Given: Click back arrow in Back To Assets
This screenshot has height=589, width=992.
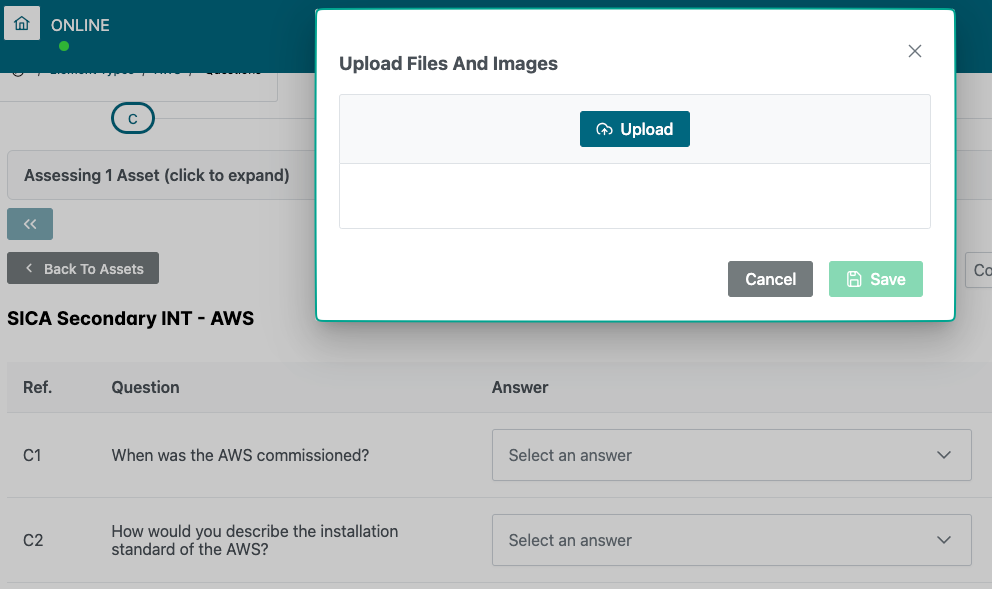Looking at the screenshot, I should tap(29, 269).
